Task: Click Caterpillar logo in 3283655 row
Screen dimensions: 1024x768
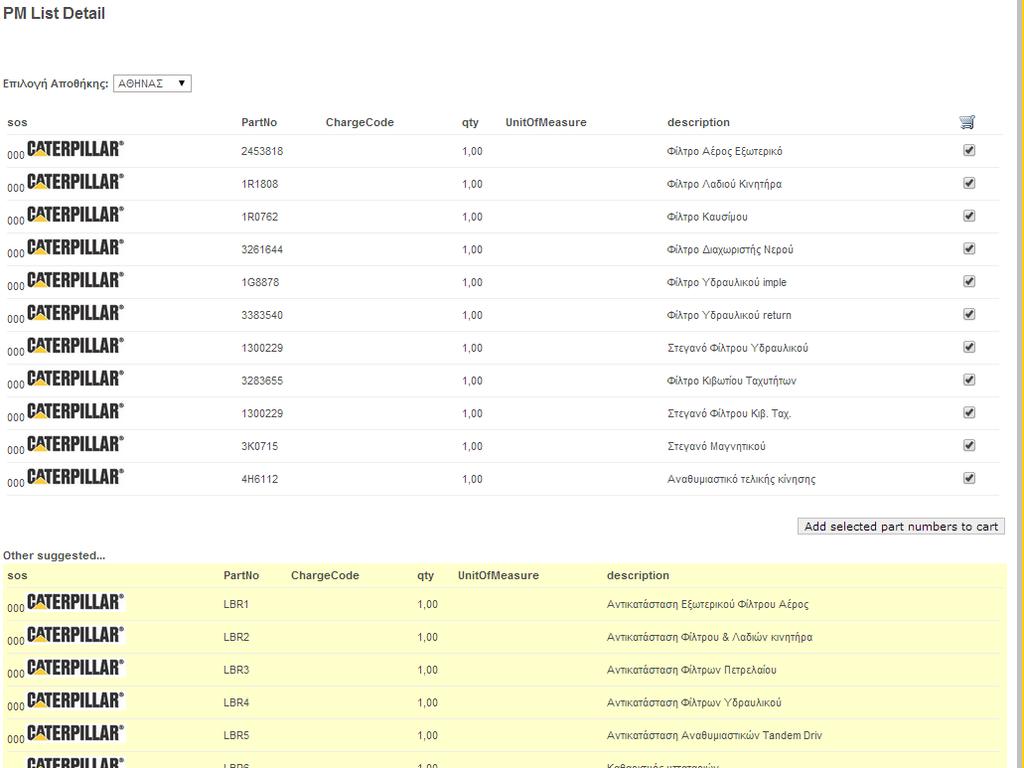Action: [x=75, y=378]
